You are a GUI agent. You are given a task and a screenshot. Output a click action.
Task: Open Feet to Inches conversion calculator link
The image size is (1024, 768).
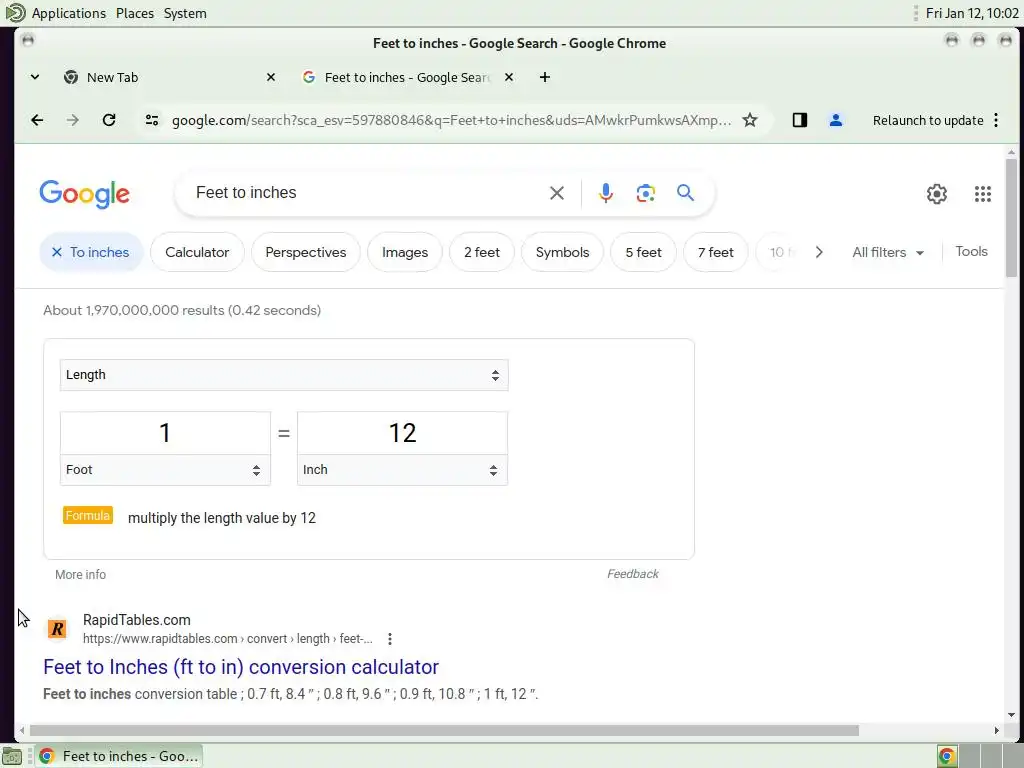[x=241, y=667]
